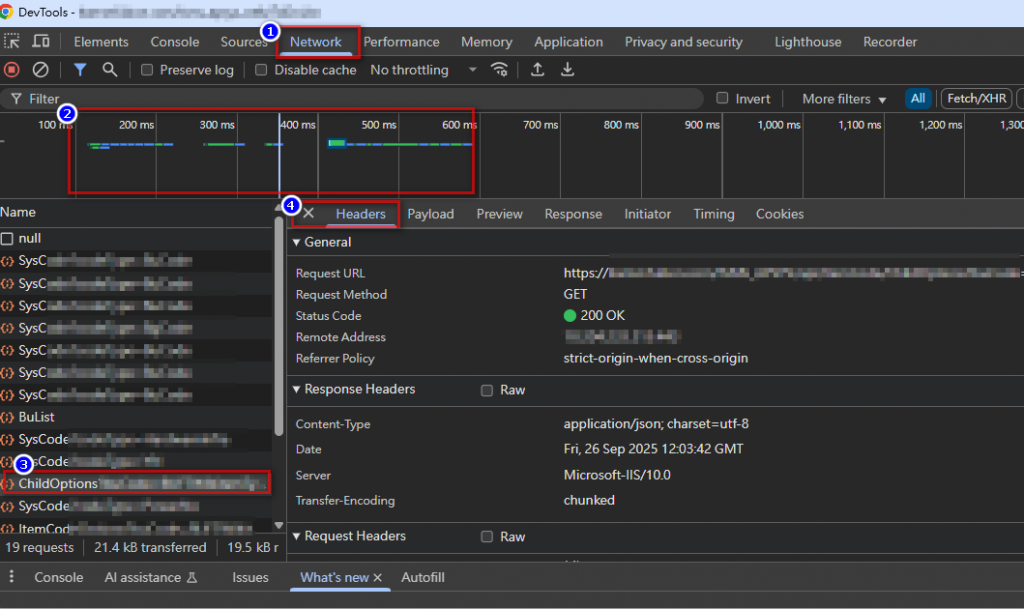Screen dimensions: 1024x609
Task: Collapse the General section
Action: coord(296,242)
